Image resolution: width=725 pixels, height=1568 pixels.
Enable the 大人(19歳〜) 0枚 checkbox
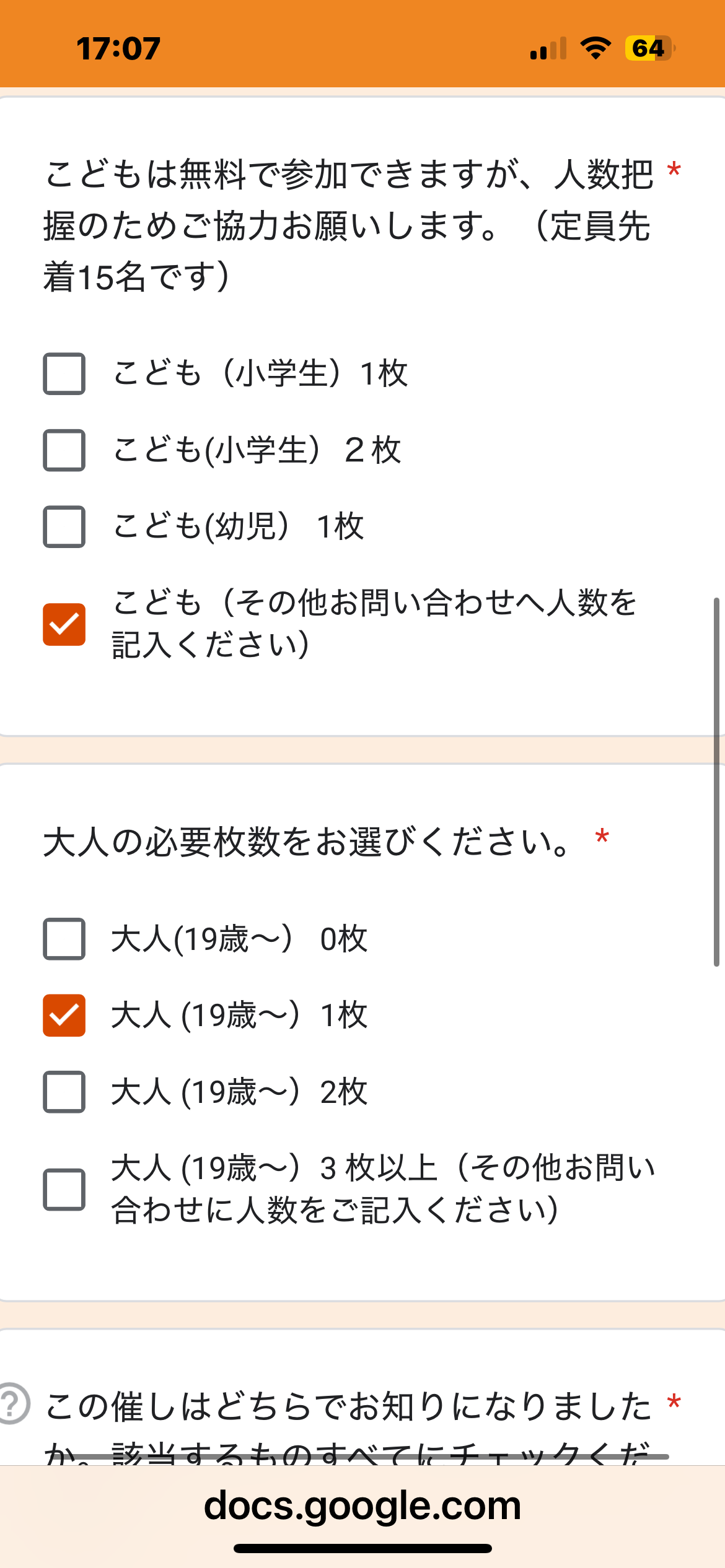pyautogui.click(x=64, y=939)
